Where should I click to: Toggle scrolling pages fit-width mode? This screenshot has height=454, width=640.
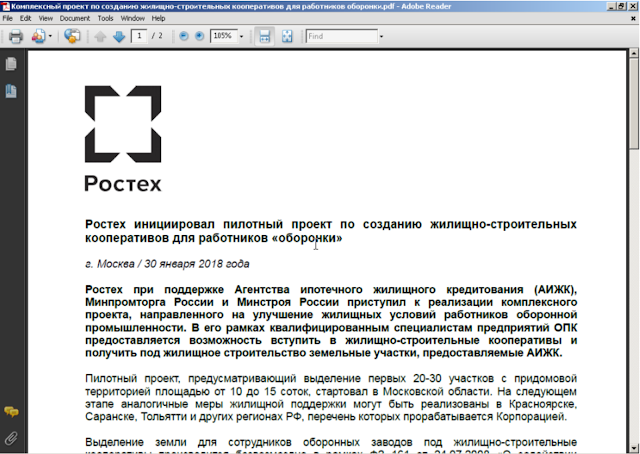264,36
